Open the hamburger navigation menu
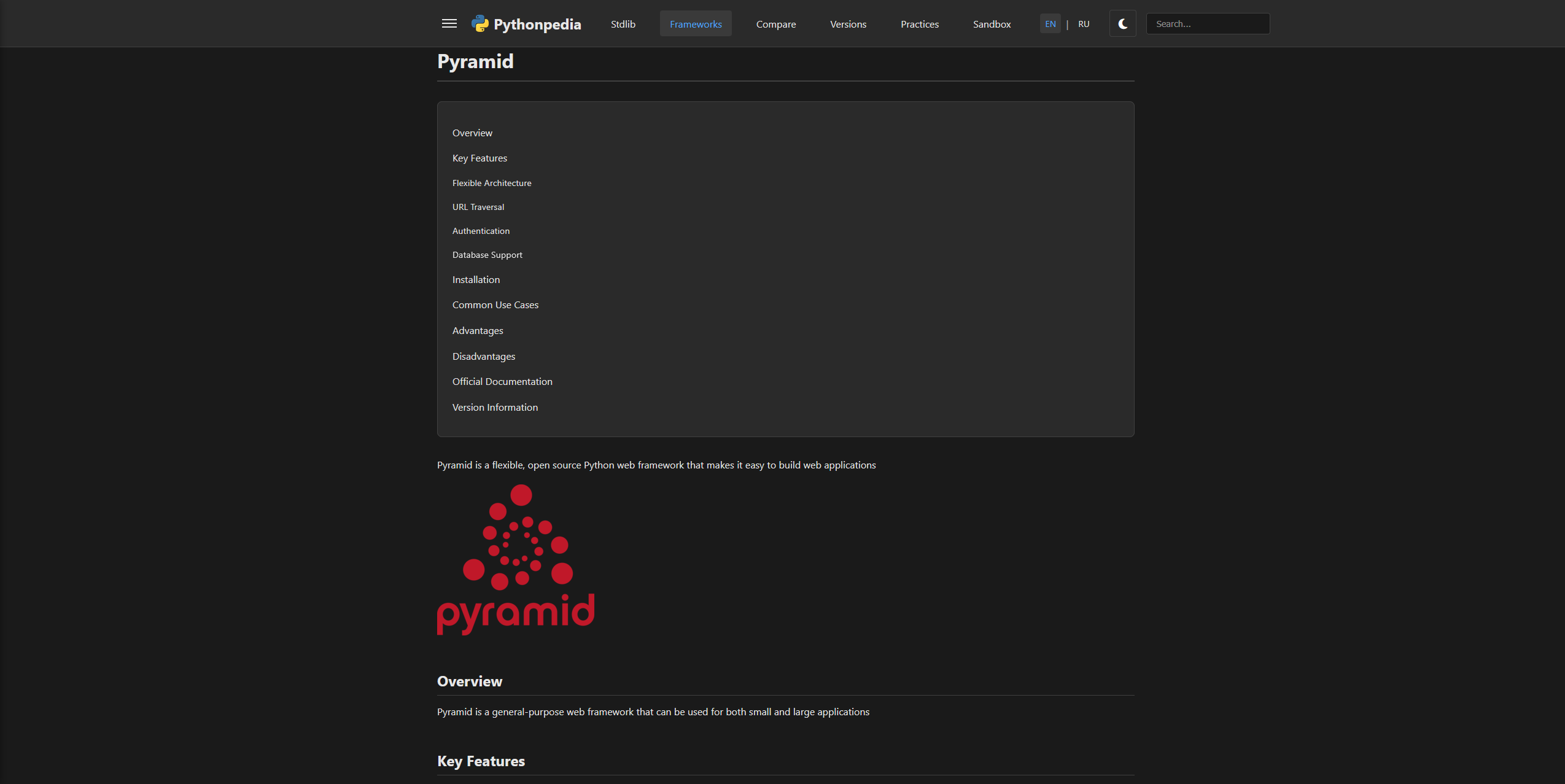The height and width of the screenshot is (784, 1565). tap(449, 23)
